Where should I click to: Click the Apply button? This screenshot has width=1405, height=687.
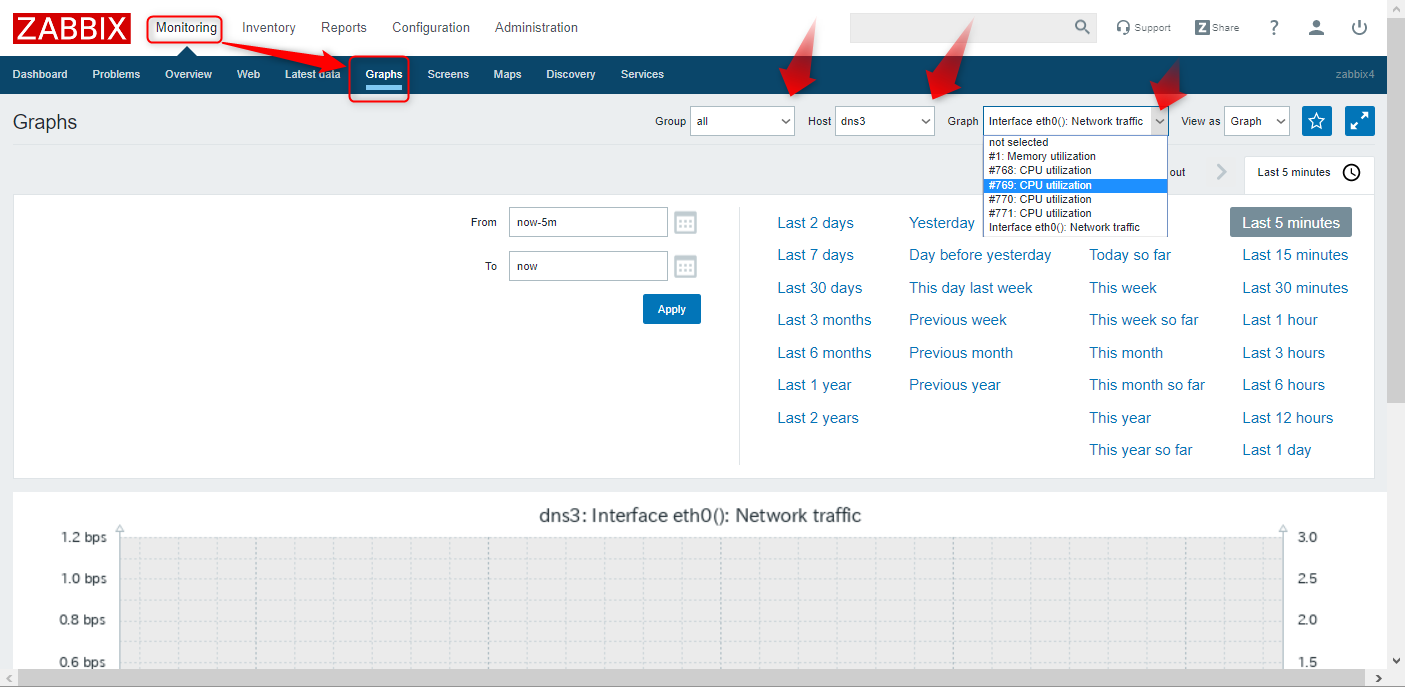coord(672,309)
